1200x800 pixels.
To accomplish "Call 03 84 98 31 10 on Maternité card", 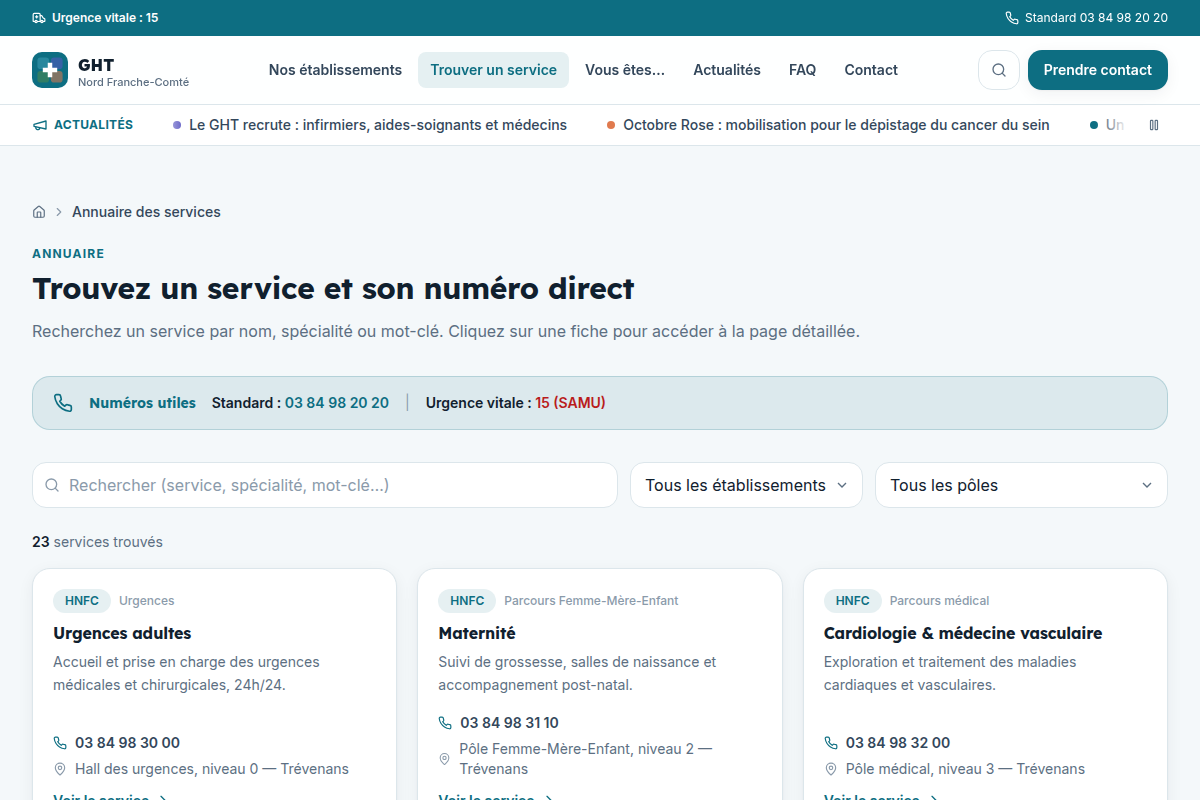I will (x=509, y=723).
